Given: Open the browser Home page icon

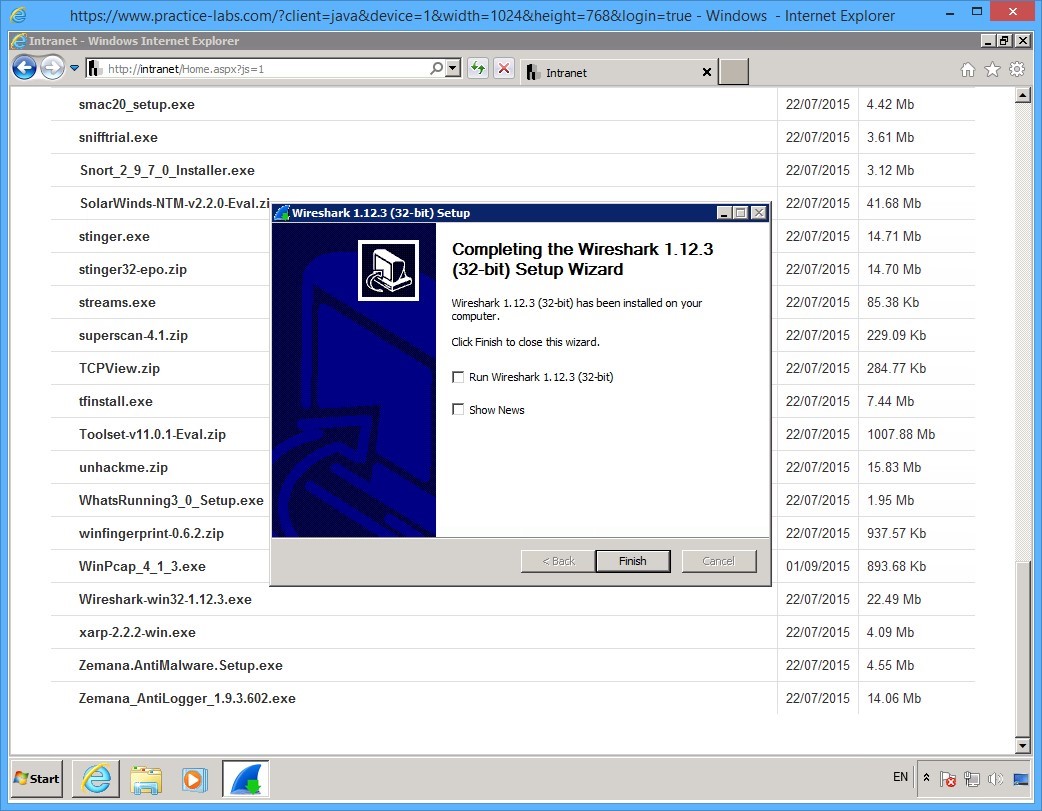Looking at the screenshot, I should coord(967,71).
